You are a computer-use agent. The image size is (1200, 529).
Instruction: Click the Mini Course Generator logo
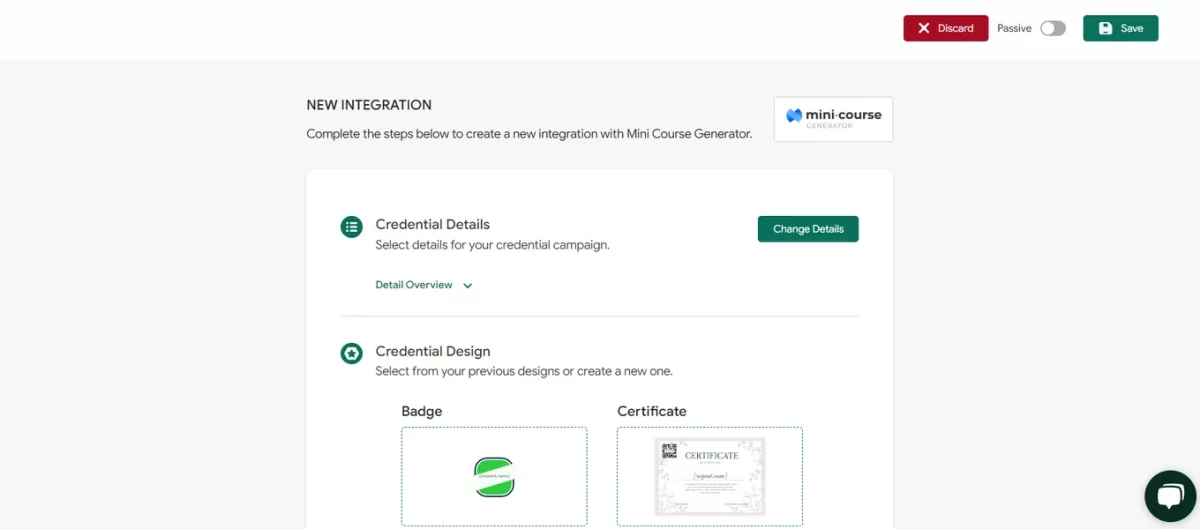[x=833, y=119]
